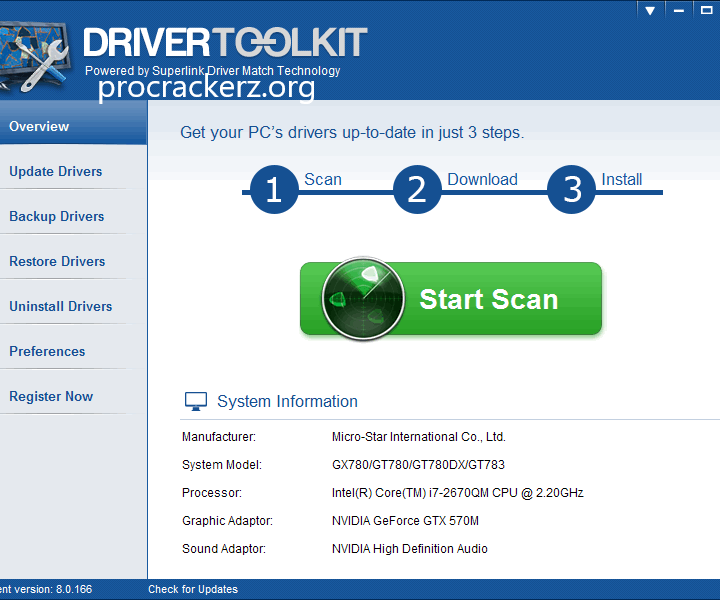Image resolution: width=720 pixels, height=600 pixels.
Task: Maximize the Driver Toolkit window
Action: [x=707, y=10]
